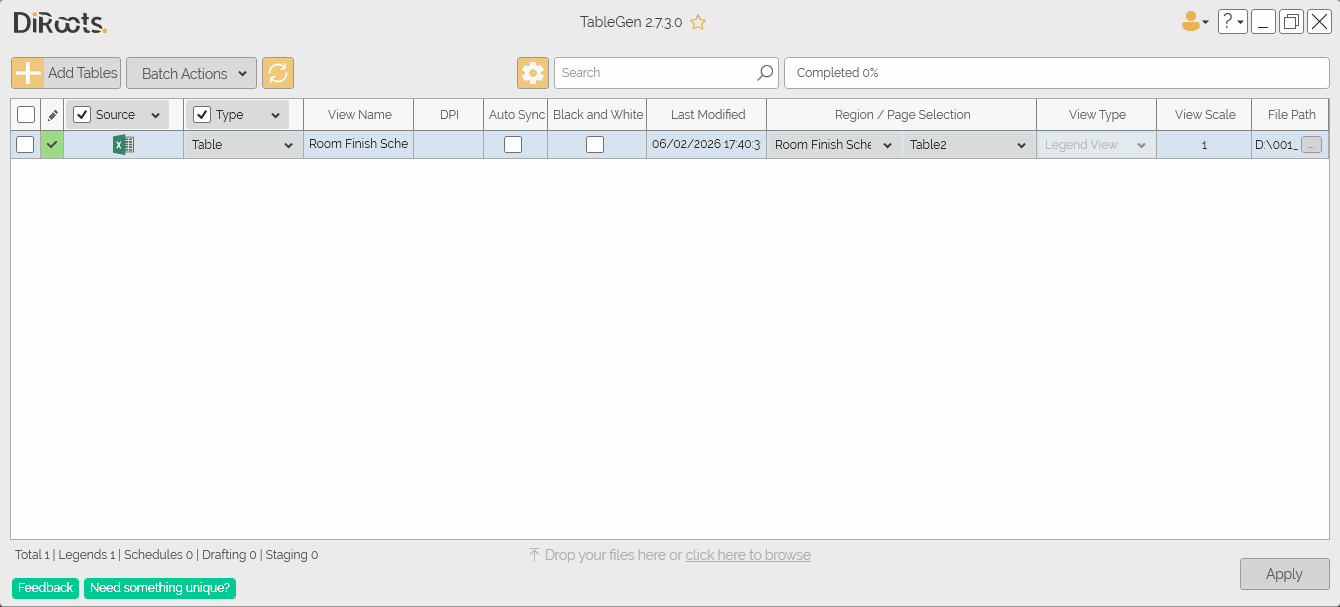Click the Add Tables button label

83,73
